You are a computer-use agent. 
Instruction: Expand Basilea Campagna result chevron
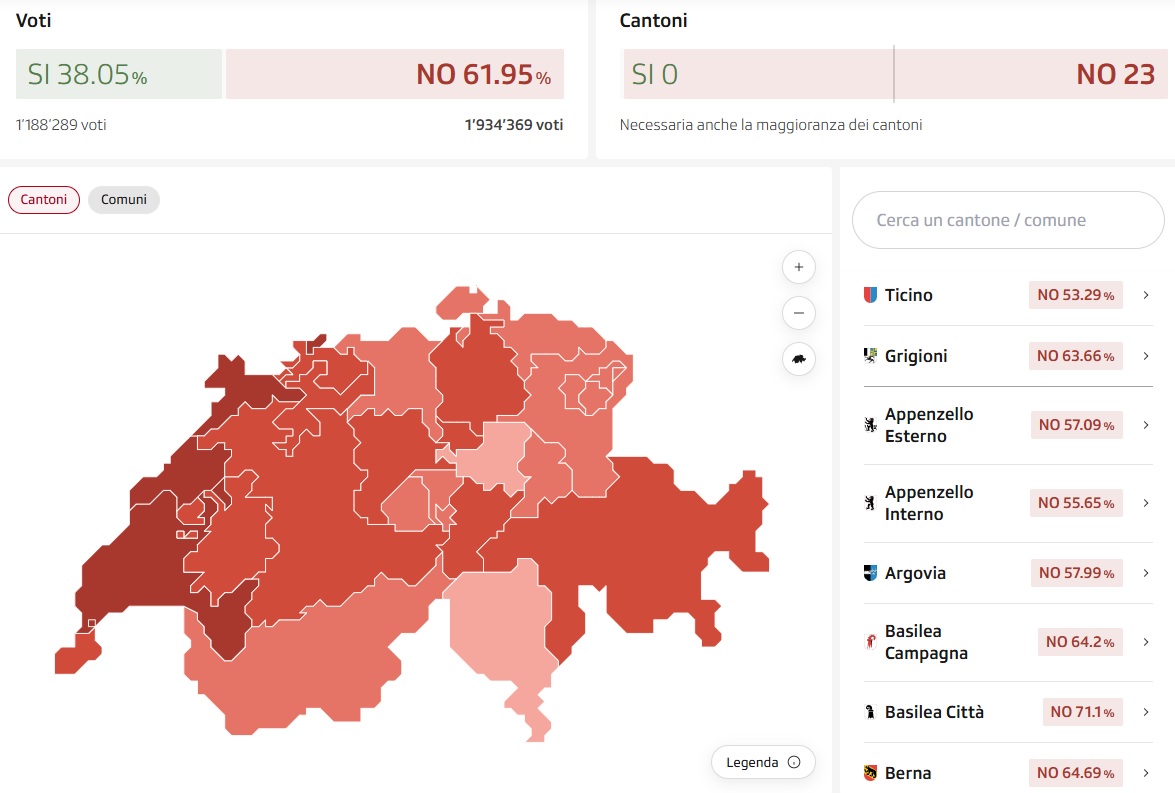click(1146, 642)
